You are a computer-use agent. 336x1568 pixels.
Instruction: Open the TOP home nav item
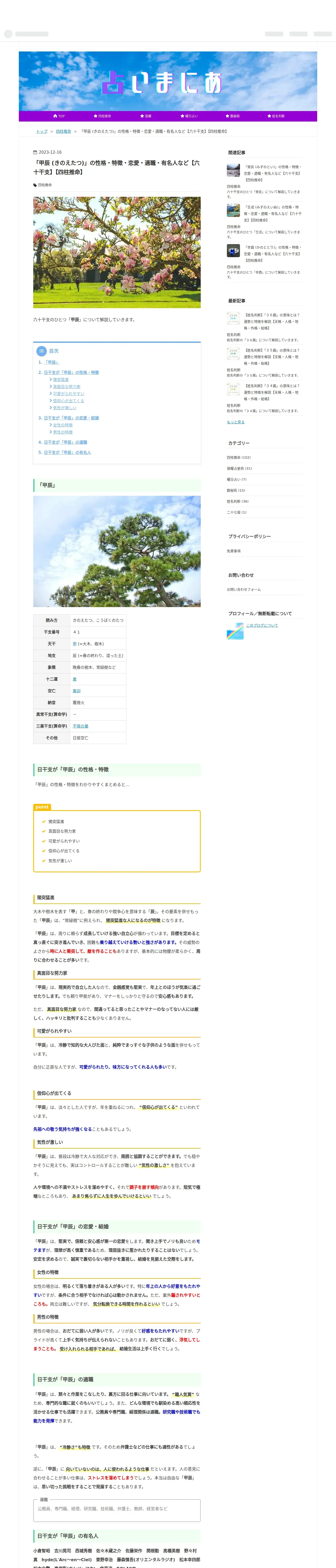point(59,116)
